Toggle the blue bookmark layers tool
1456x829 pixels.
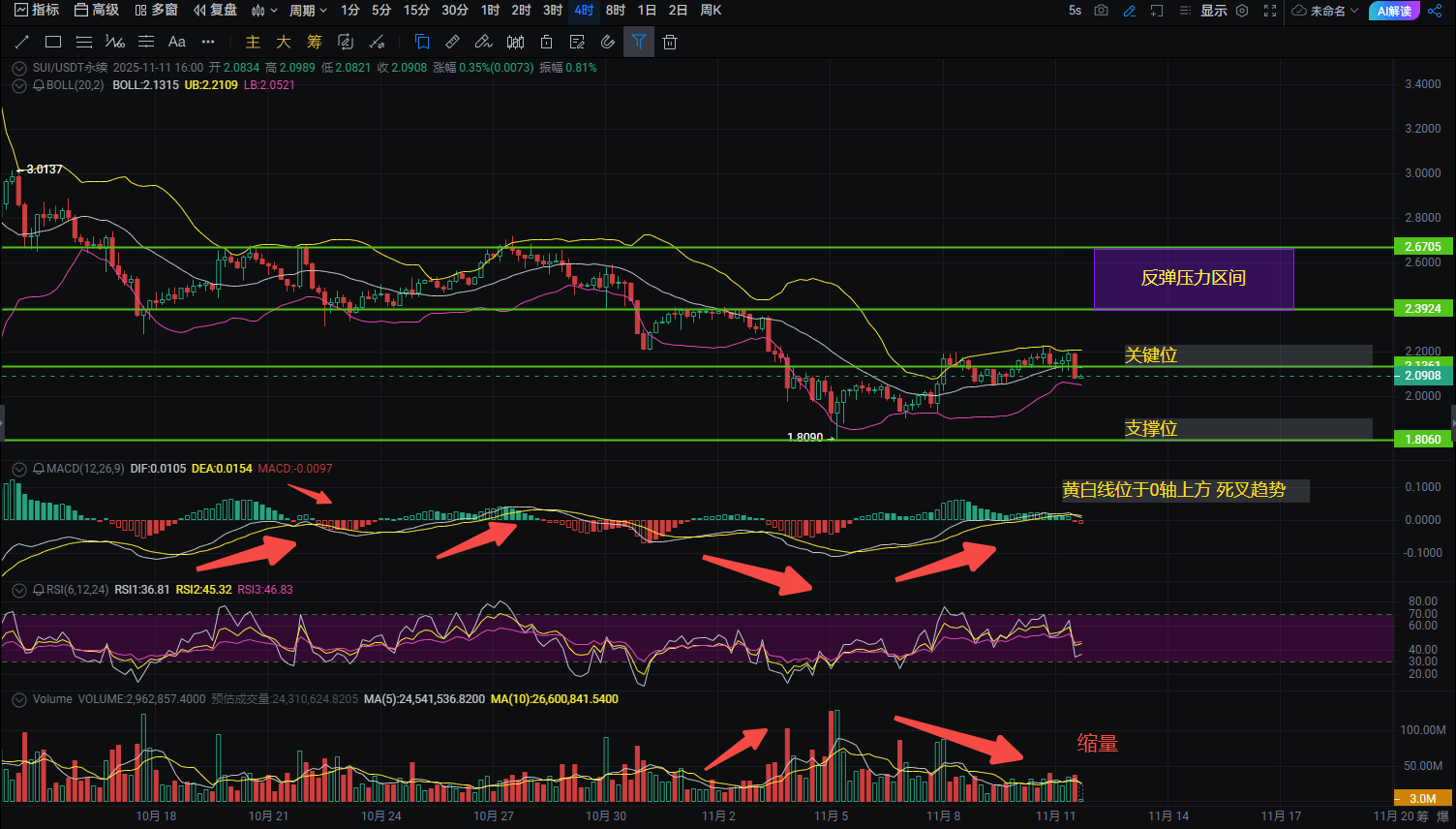(422, 42)
